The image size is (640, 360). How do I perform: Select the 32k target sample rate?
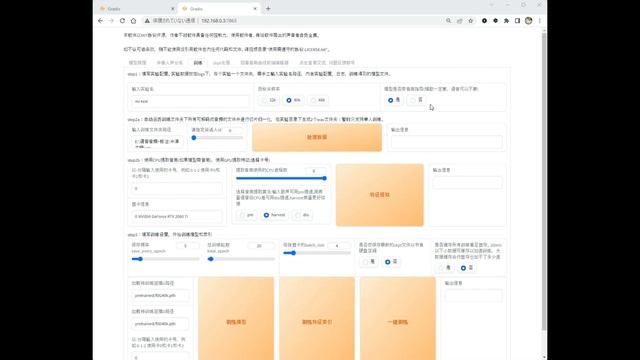pyautogui.click(x=269, y=100)
